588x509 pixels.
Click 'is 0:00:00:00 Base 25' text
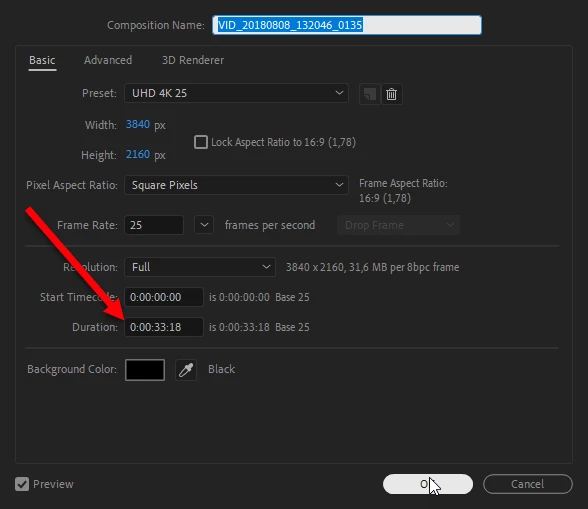pos(259,297)
